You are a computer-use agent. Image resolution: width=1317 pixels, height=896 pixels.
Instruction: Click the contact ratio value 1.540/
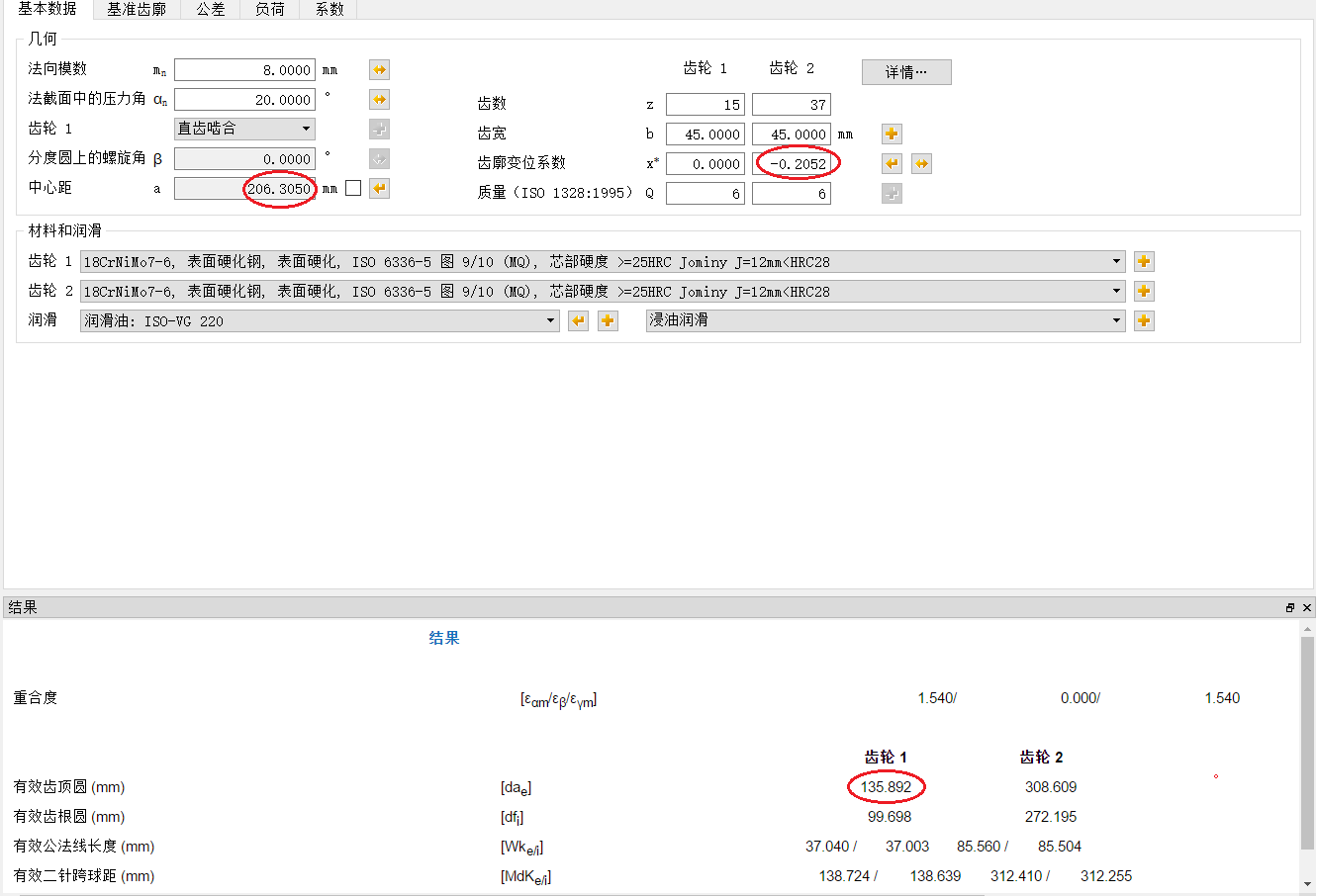click(937, 698)
